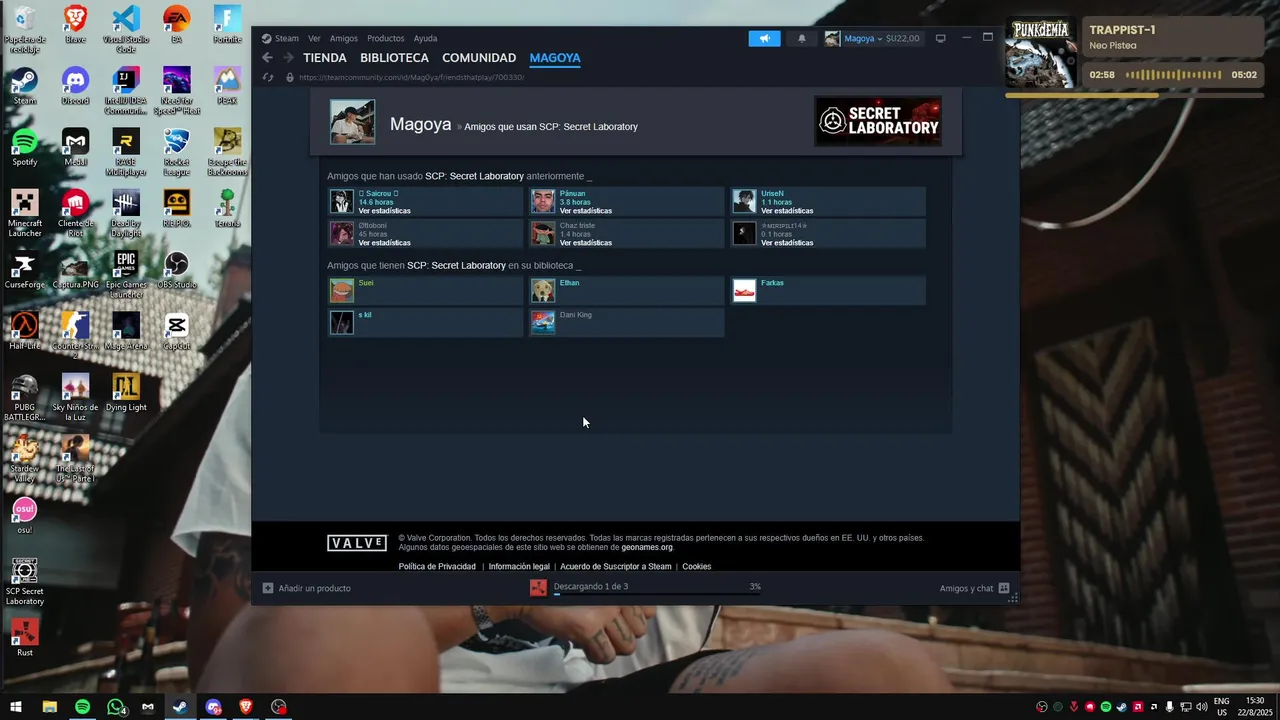Open the Información legal link
This screenshot has height=720, width=1280.
519,567
